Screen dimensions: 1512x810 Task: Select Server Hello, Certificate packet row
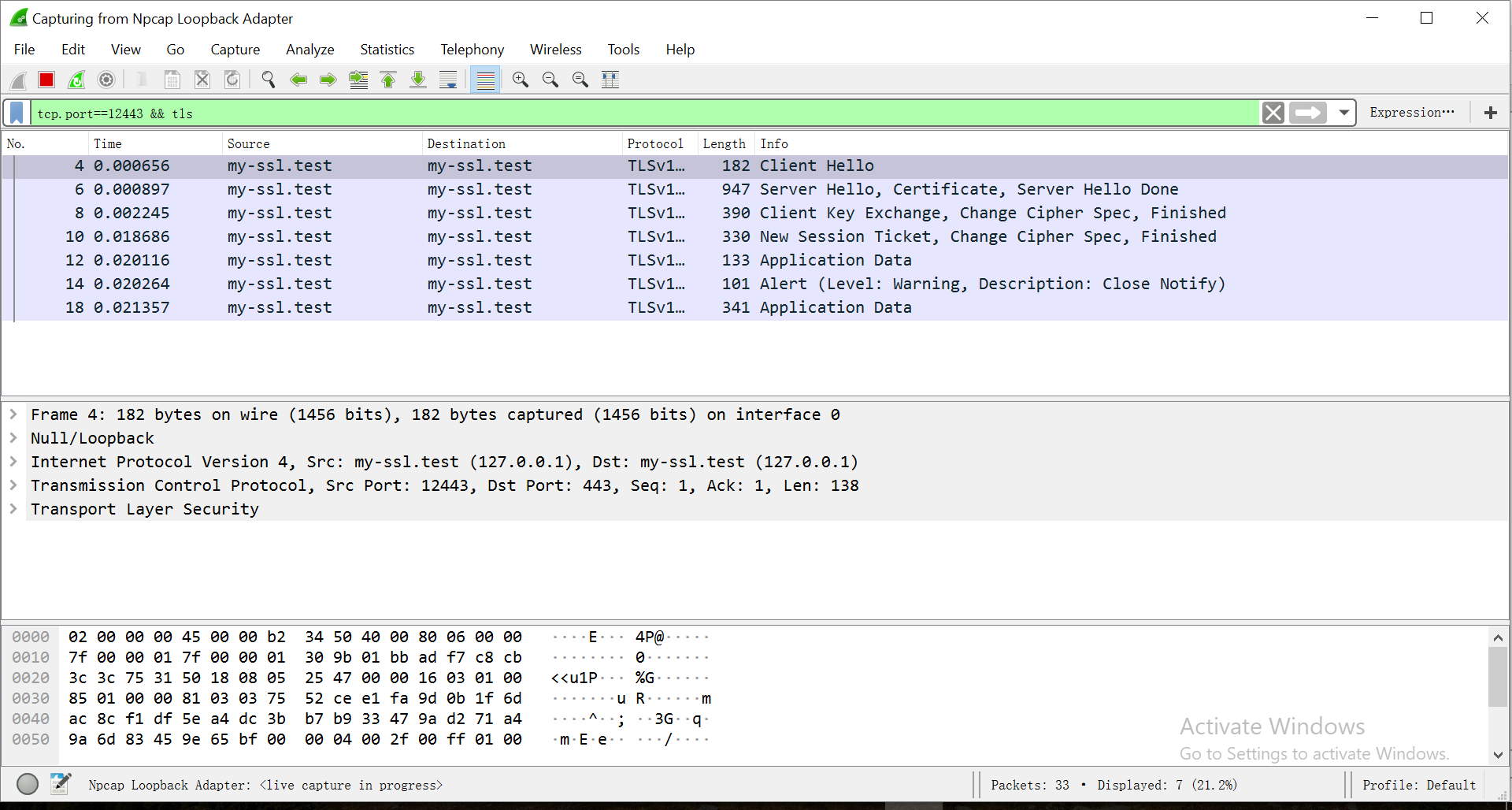coord(755,190)
